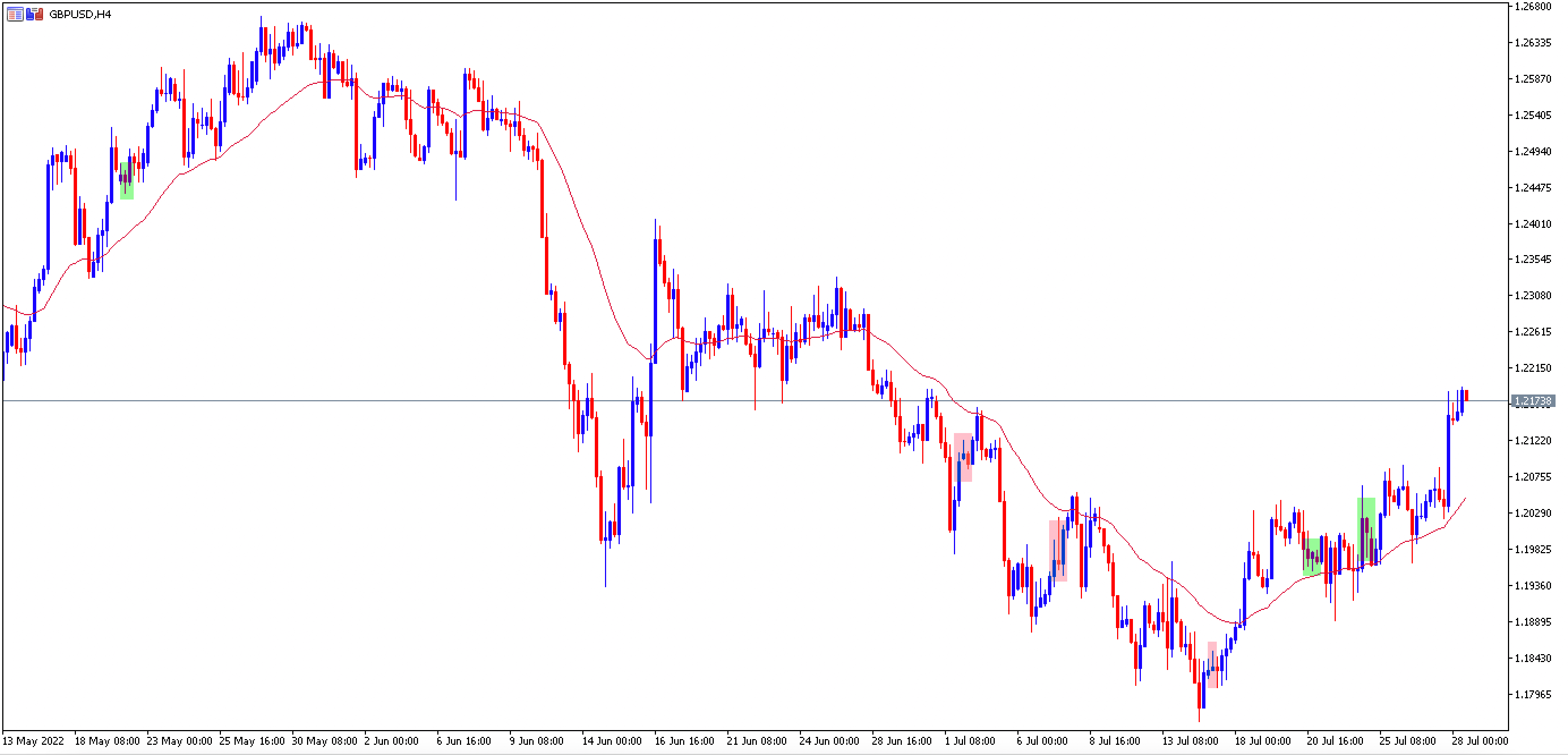Click the 28 Jun 16:00 date label

click(x=901, y=741)
